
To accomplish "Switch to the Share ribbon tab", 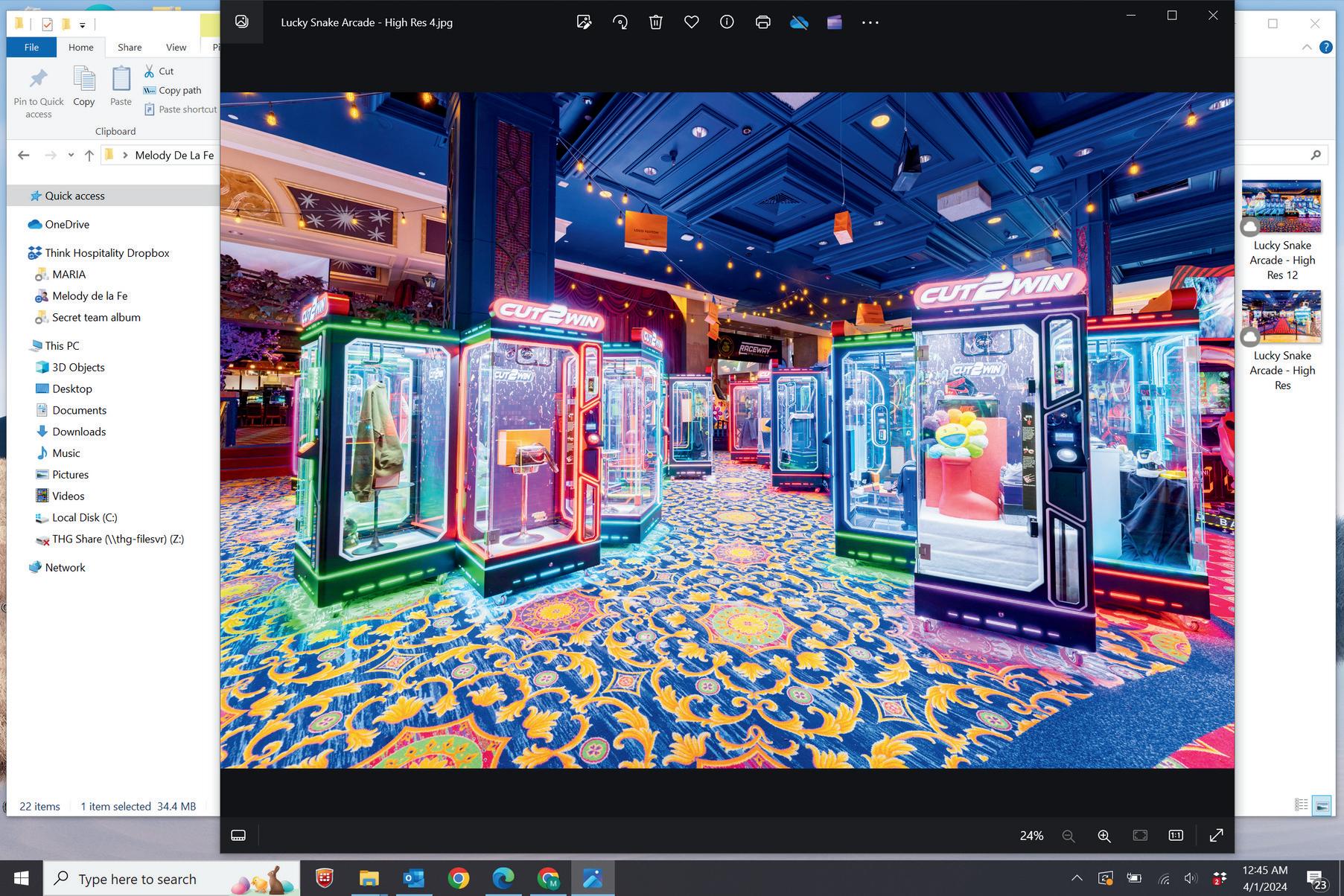I will pos(130,47).
